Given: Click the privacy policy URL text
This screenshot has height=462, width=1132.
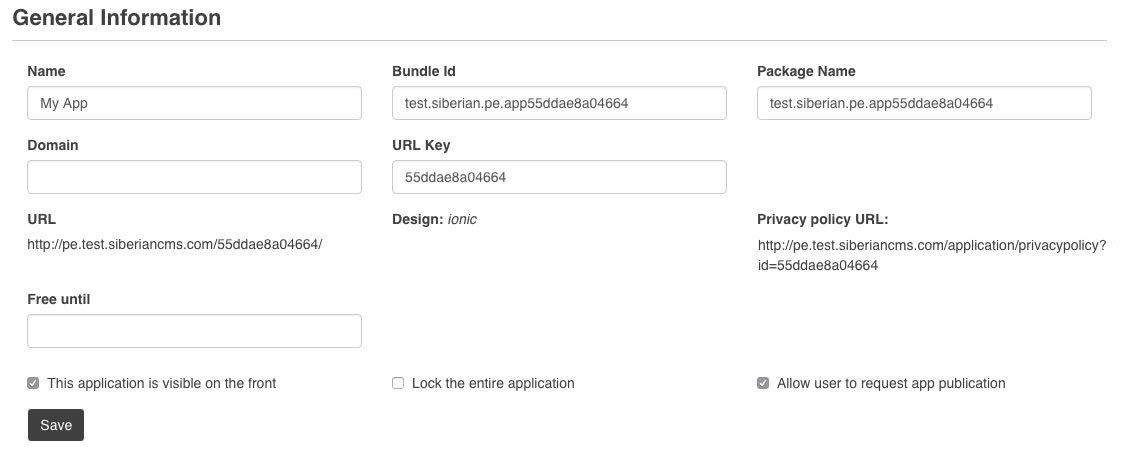Looking at the screenshot, I should (x=931, y=255).
